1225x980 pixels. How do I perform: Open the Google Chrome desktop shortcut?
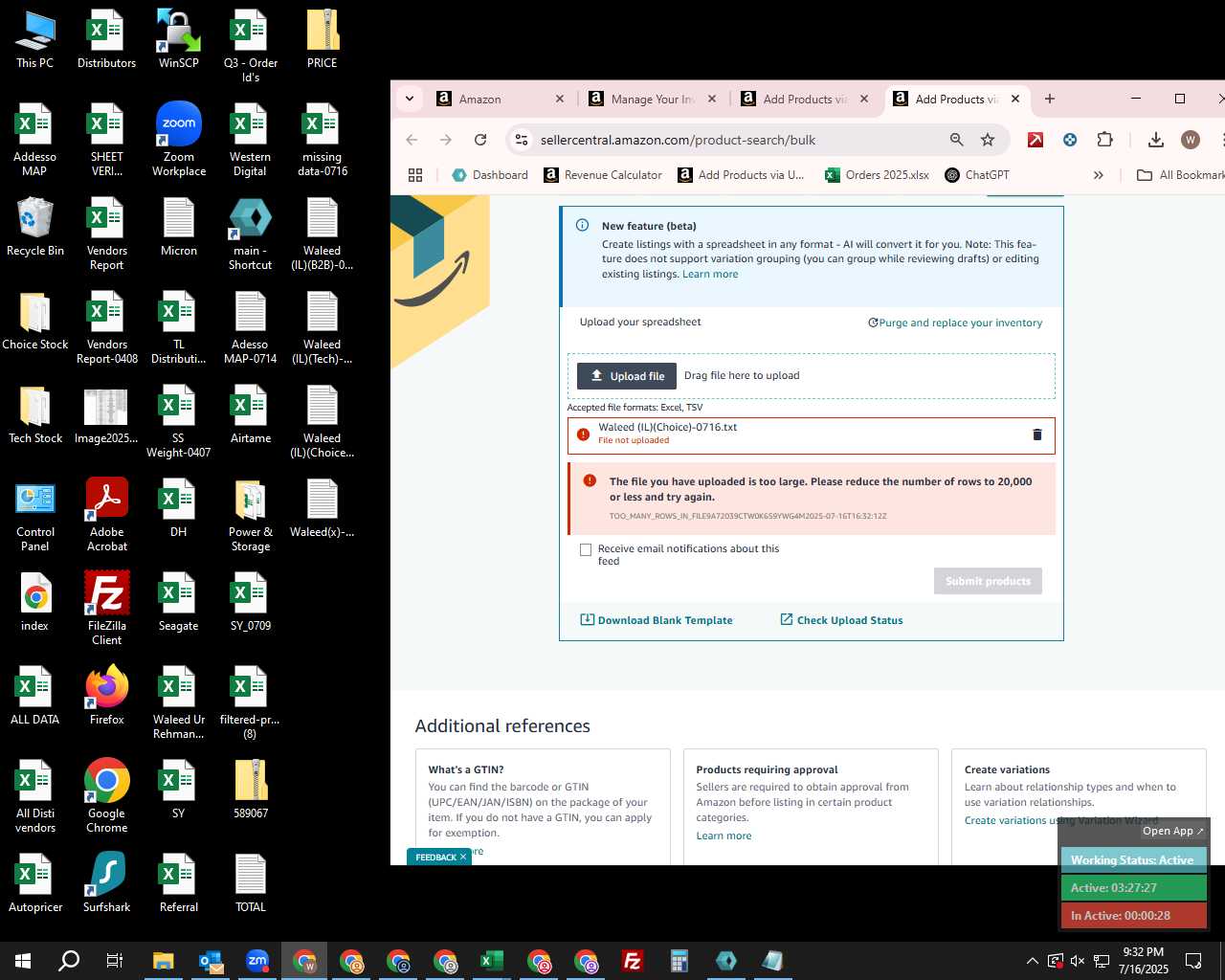[x=107, y=796]
